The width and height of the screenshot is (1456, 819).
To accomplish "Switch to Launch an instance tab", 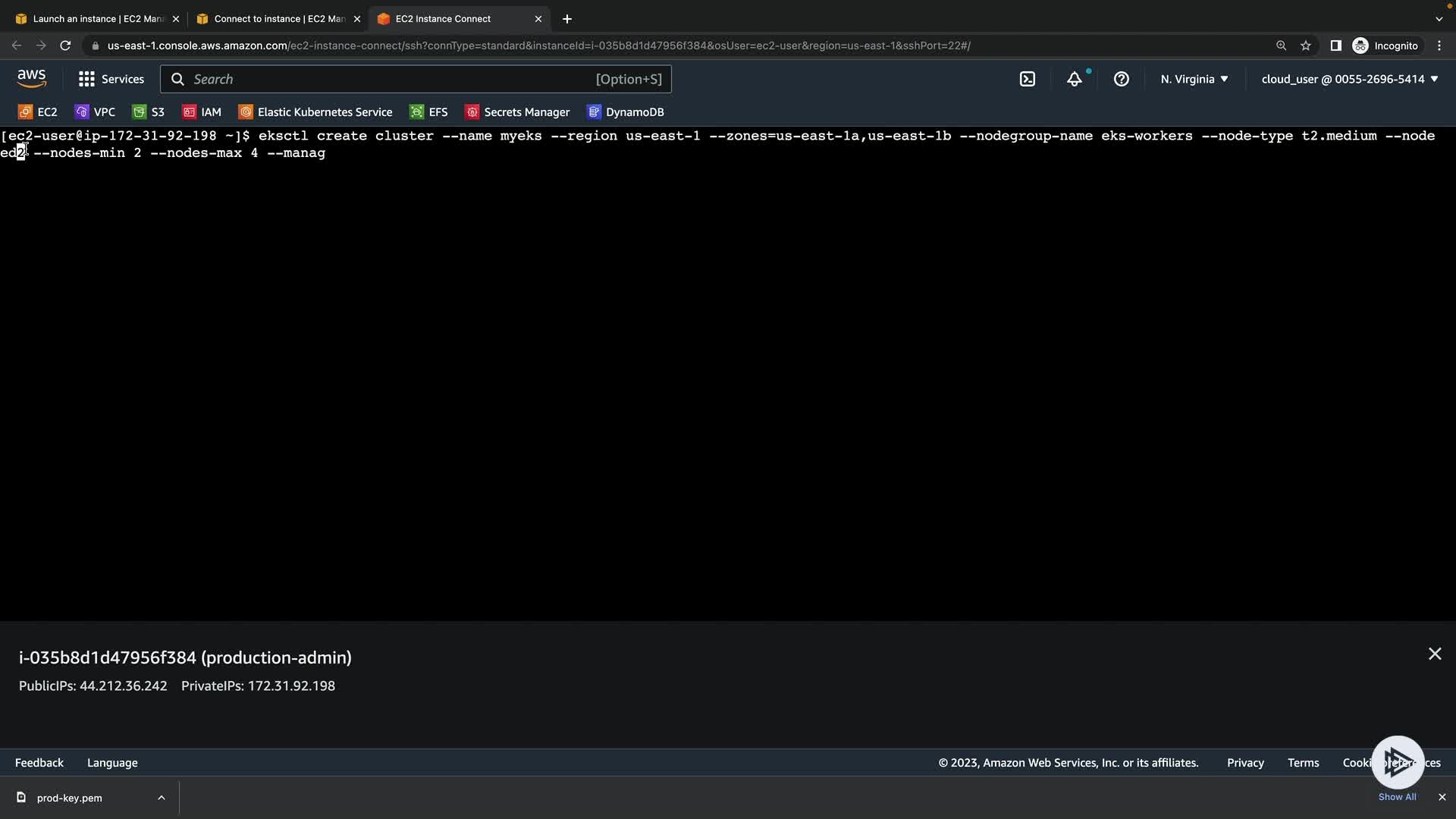I will coord(97,19).
